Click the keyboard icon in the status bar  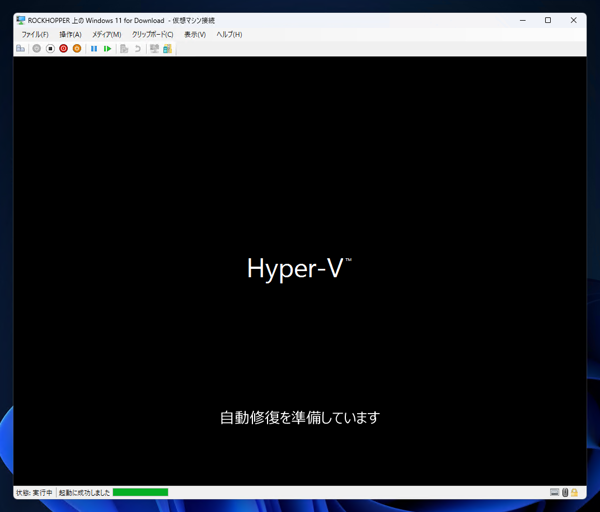[554, 492]
